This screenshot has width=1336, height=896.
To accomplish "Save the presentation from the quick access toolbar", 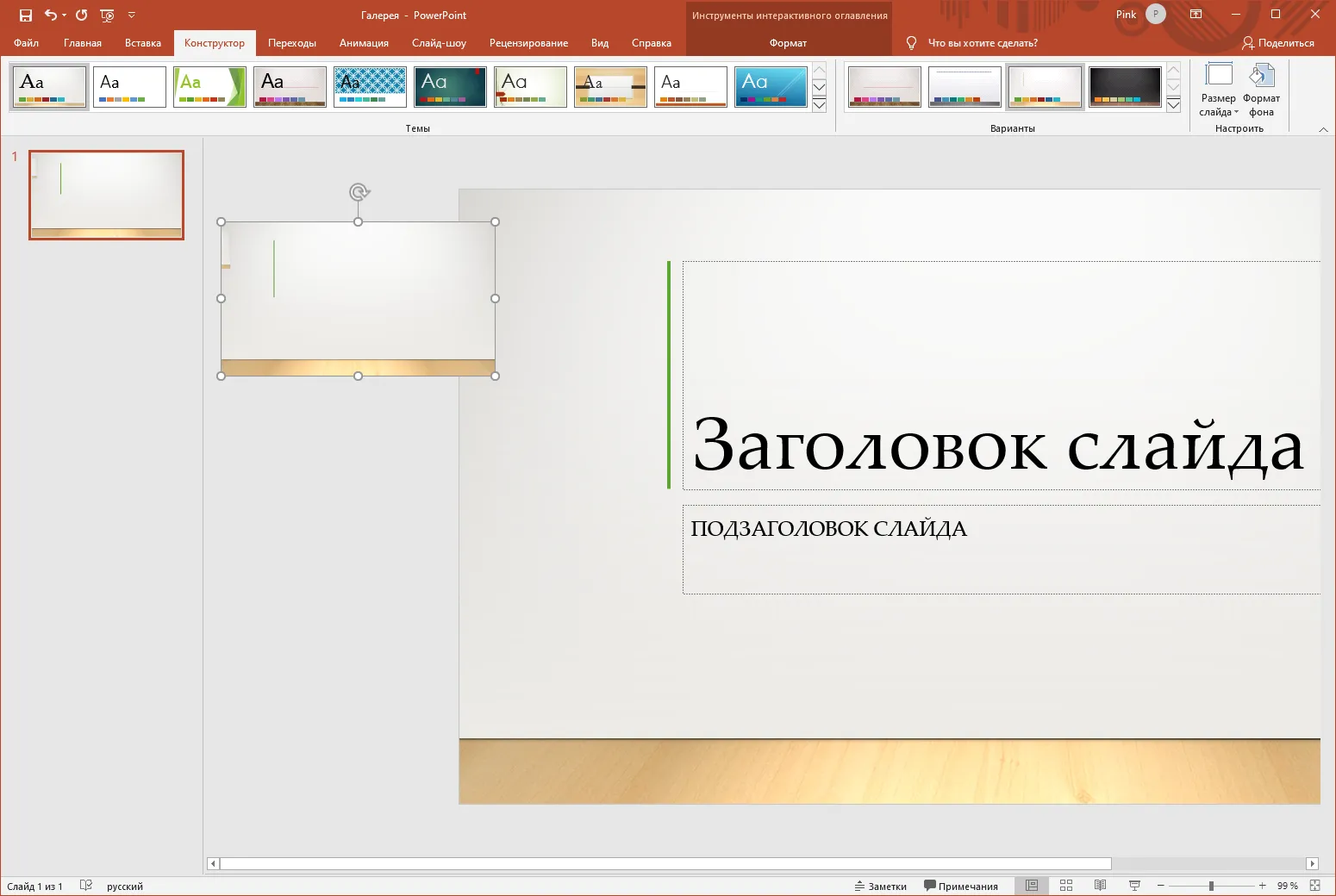I will pyautogui.click(x=26, y=15).
